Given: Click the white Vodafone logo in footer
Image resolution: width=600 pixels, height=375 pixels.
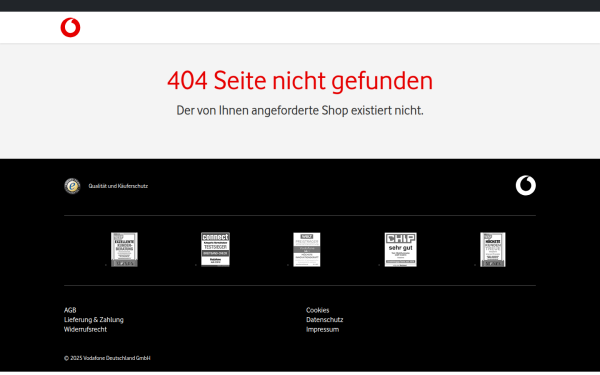Looking at the screenshot, I should click(x=525, y=186).
